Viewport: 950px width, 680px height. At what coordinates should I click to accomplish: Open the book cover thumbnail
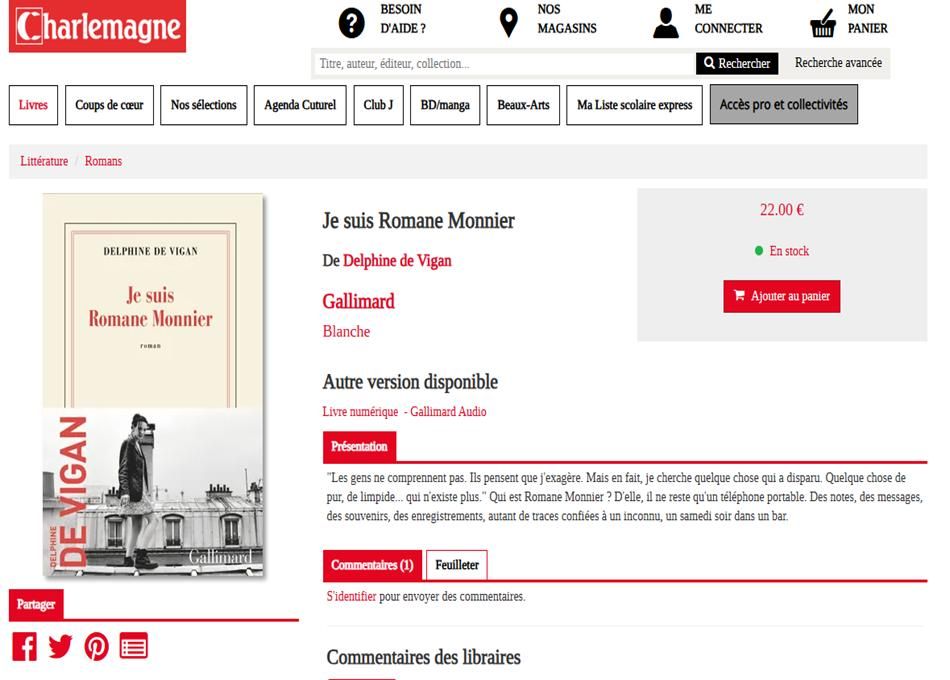[x=153, y=385]
